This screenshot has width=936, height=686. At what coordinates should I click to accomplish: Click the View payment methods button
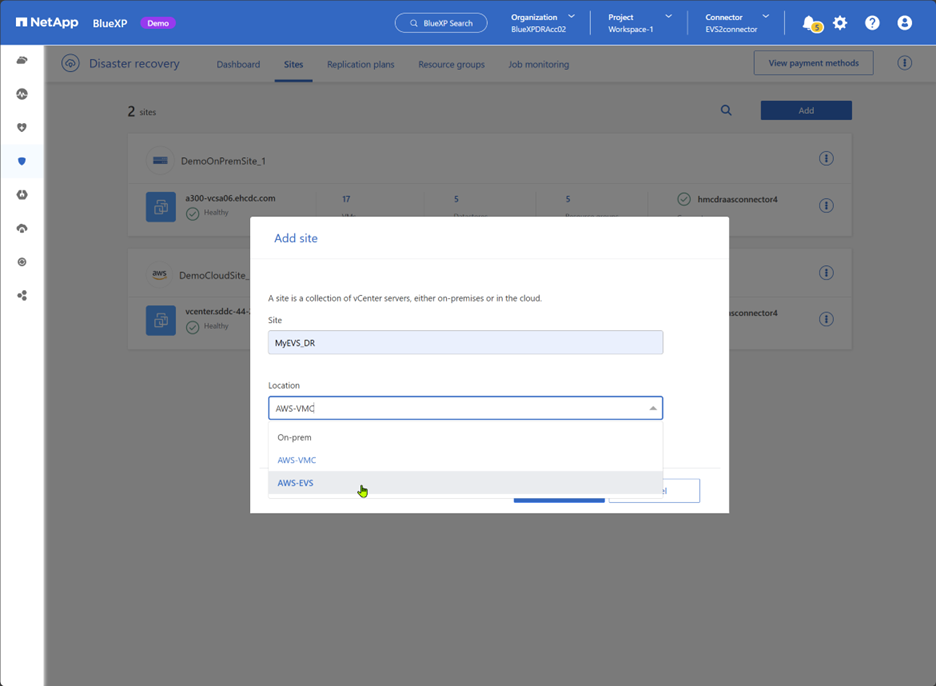coord(813,62)
